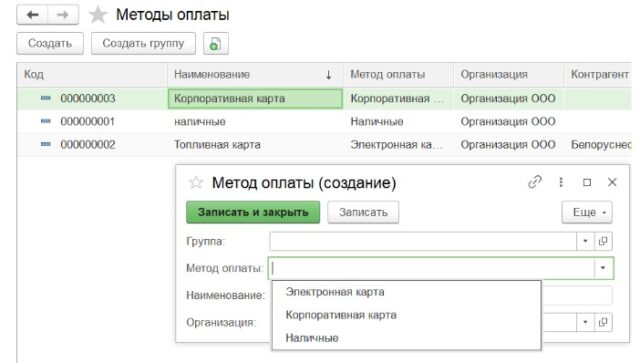Click Организация ООО in наличные row

pyautogui.click(x=509, y=121)
